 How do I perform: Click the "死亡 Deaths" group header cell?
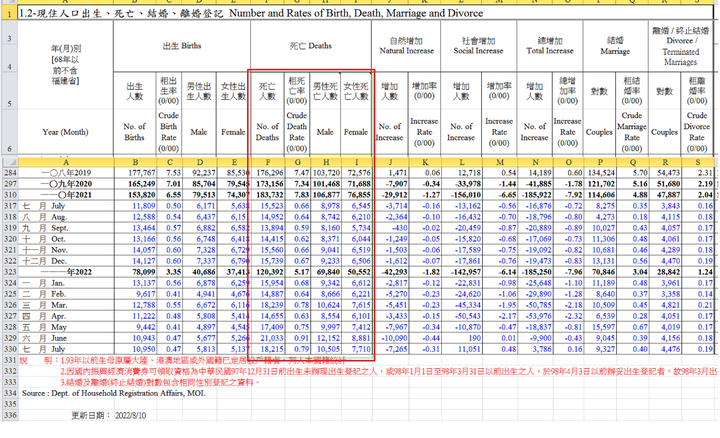(310, 46)
